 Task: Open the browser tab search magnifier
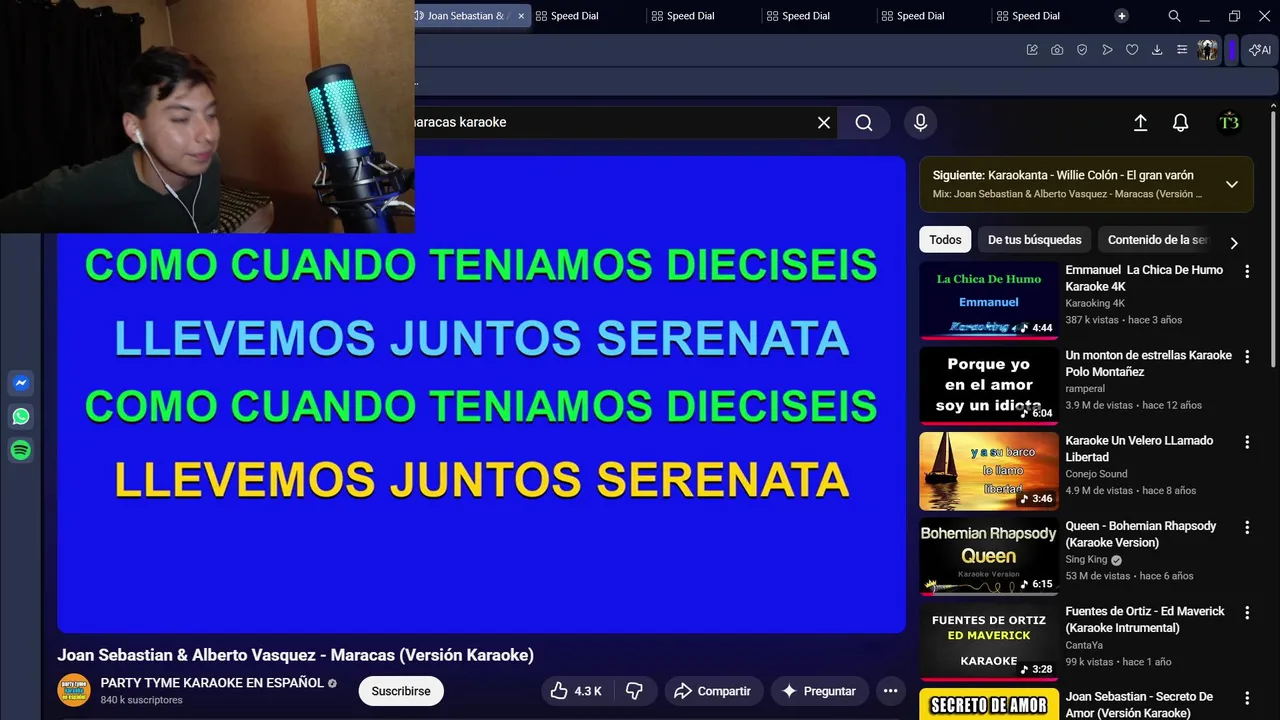click(1175, 16)
